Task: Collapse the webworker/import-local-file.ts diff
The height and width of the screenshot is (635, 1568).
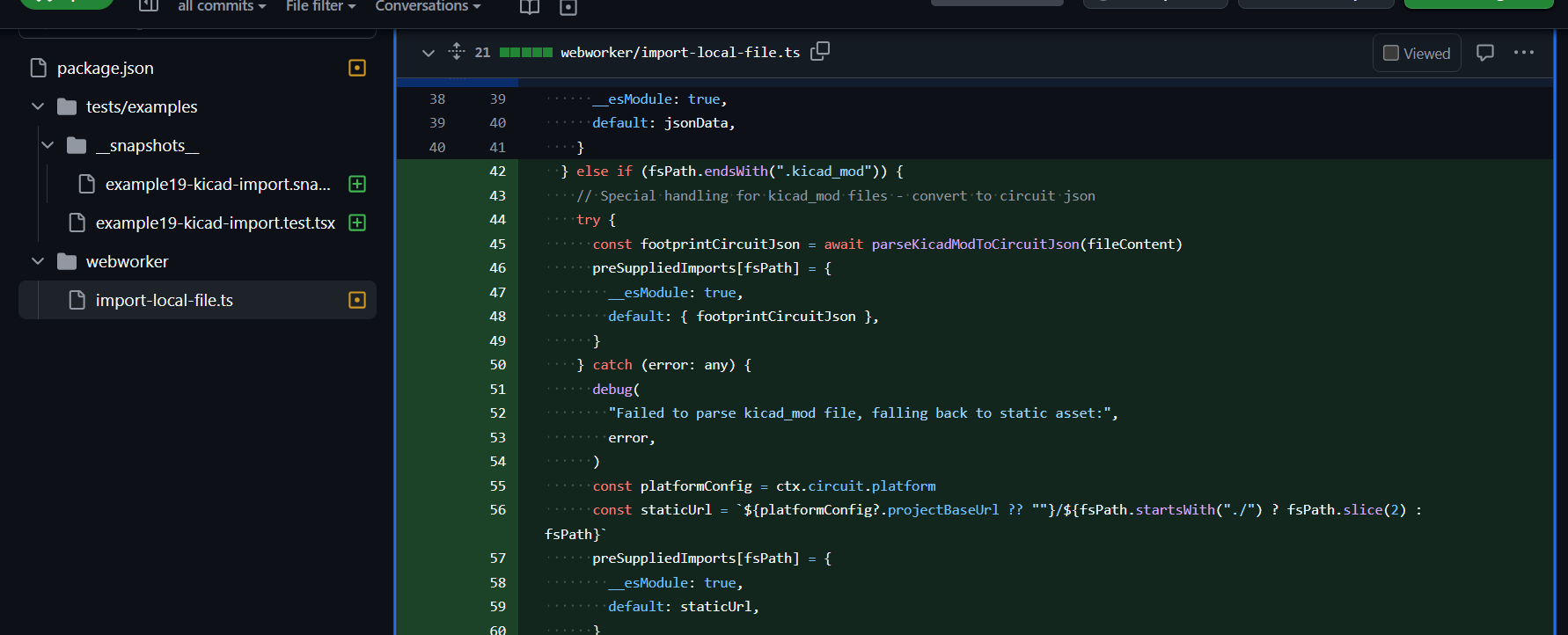Action: (x=429, y=53)
